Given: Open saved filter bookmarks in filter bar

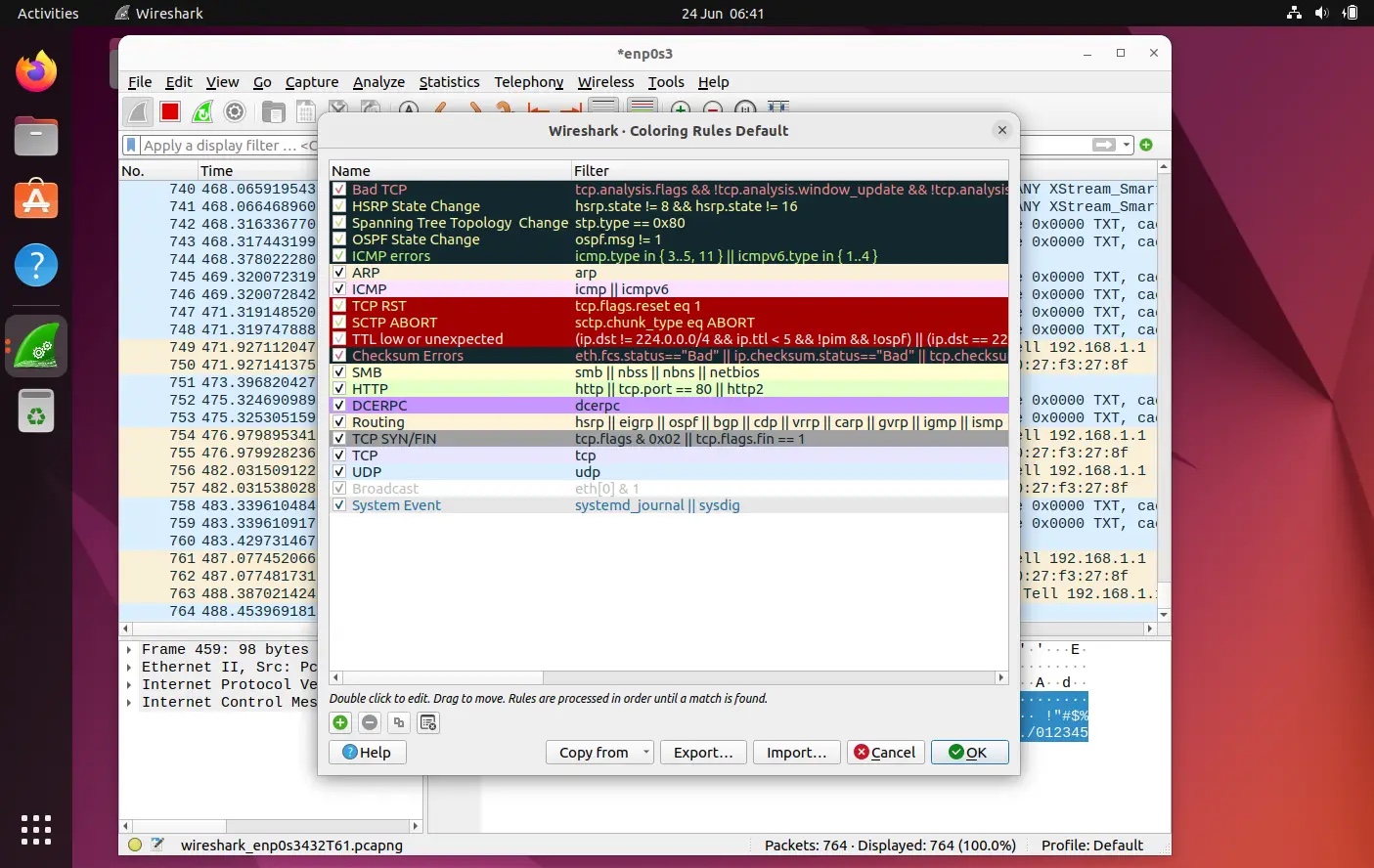Looking at the screenshot, I should 132,145.
